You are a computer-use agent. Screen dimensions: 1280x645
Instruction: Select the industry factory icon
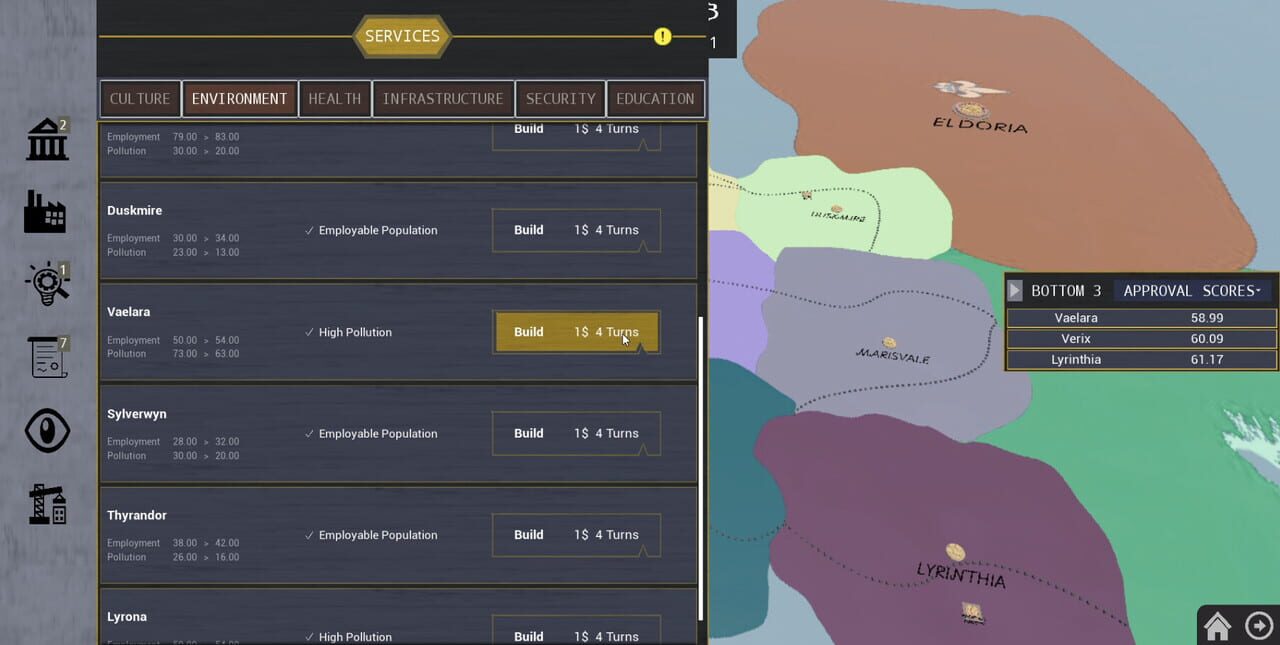pos(47,212)
